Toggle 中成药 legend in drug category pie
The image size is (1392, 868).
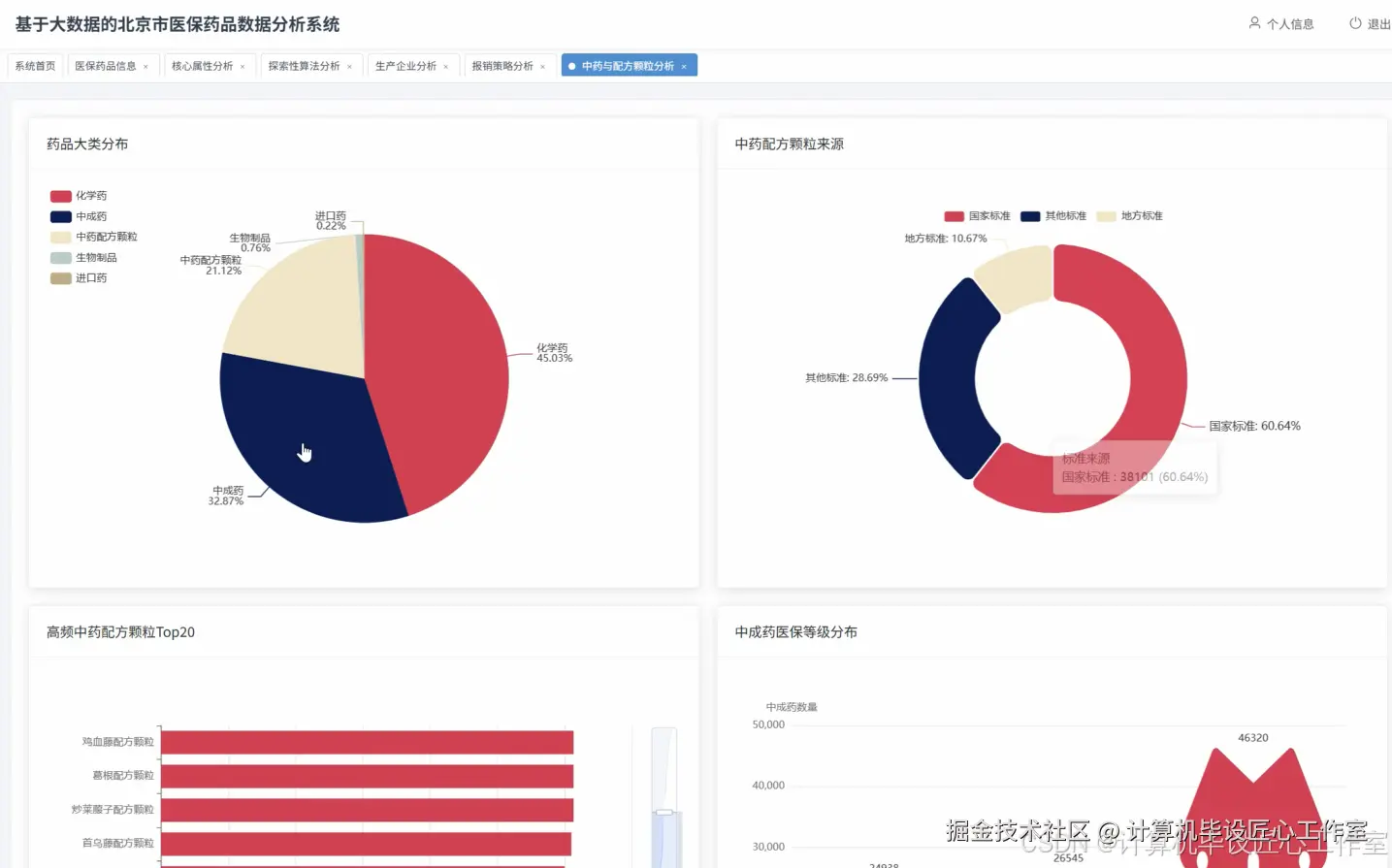(x=79, y=216)
